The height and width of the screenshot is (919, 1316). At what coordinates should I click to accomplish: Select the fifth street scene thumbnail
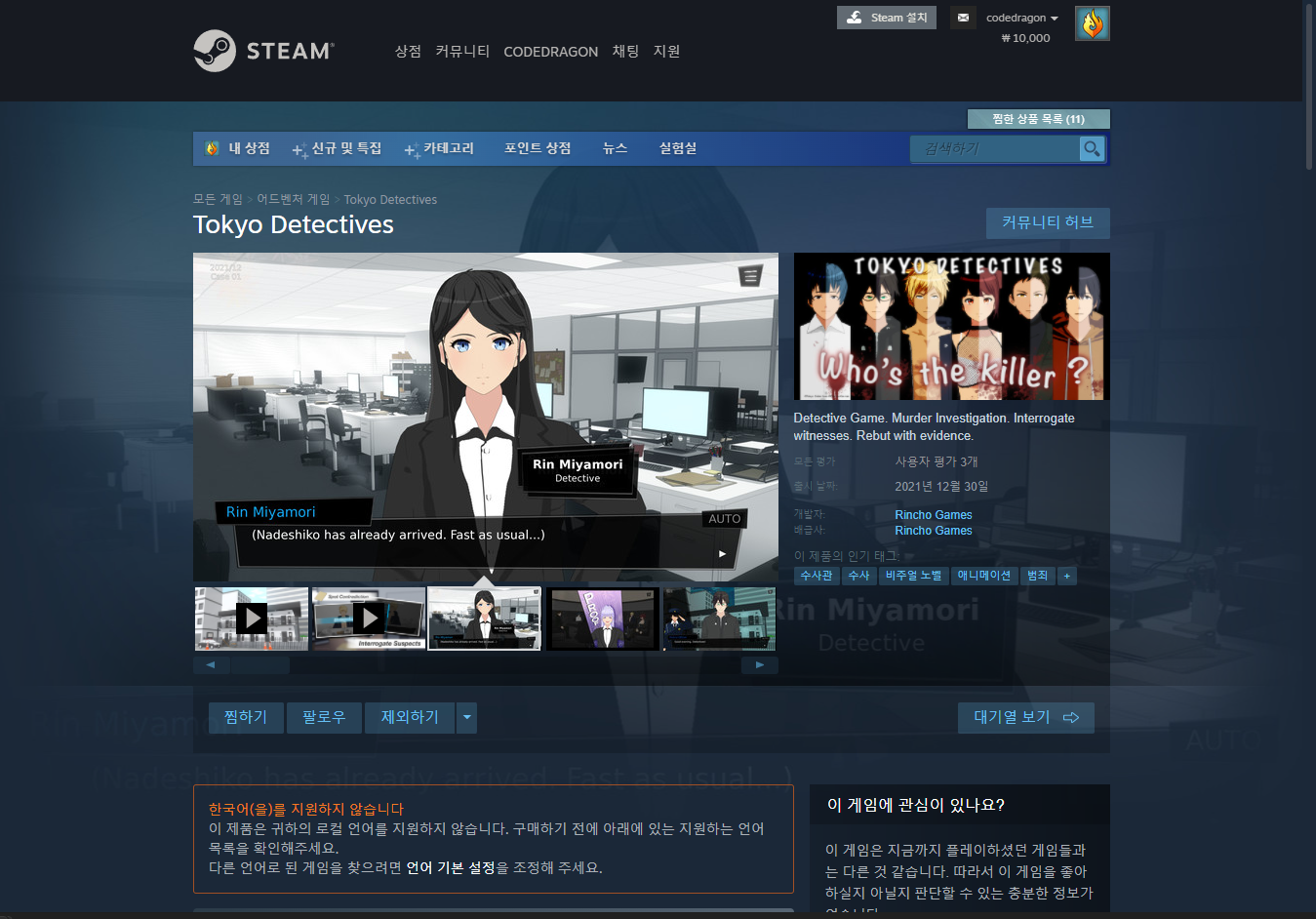[720, 618]
